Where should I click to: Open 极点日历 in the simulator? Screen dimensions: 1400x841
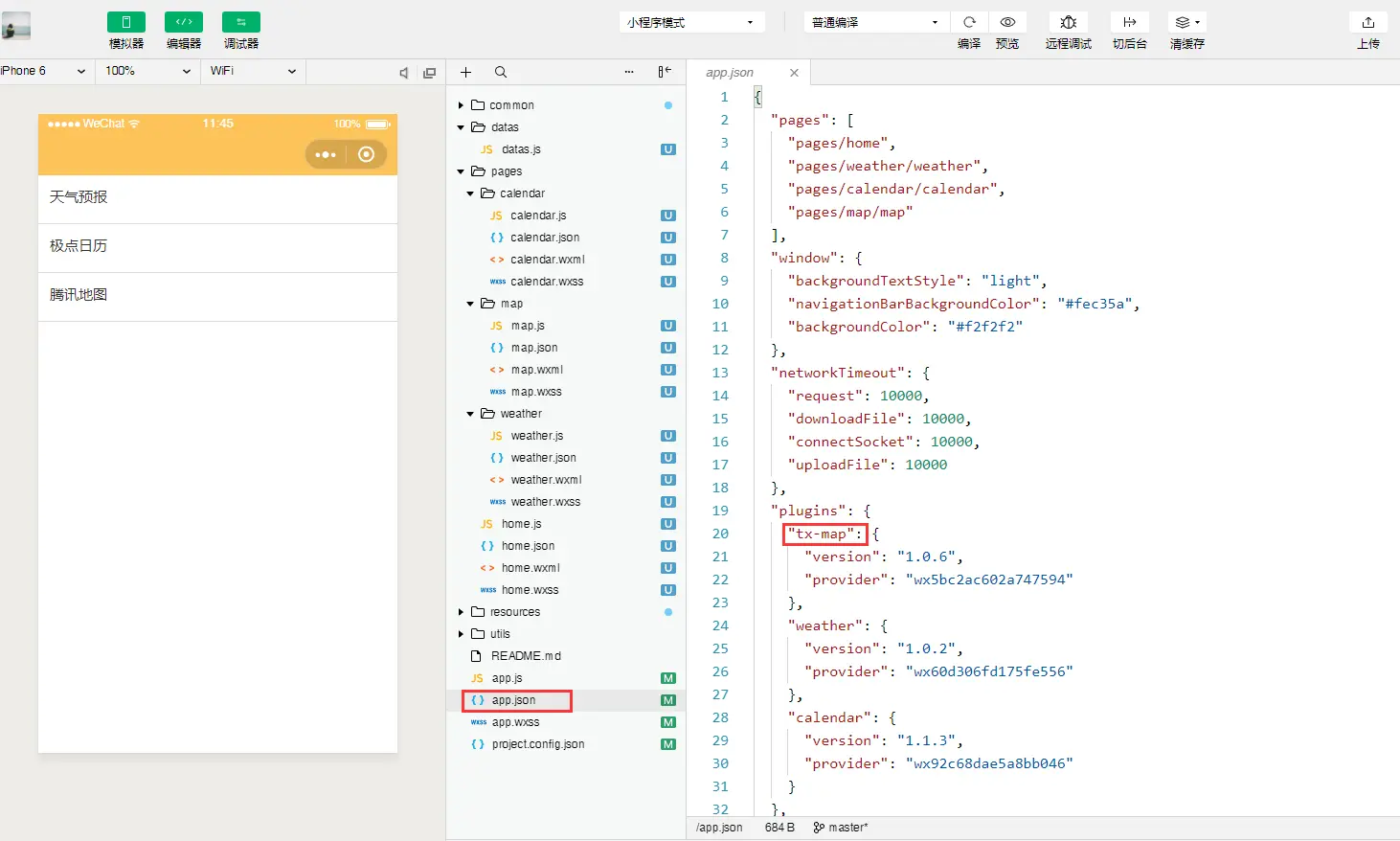(217, 246)
